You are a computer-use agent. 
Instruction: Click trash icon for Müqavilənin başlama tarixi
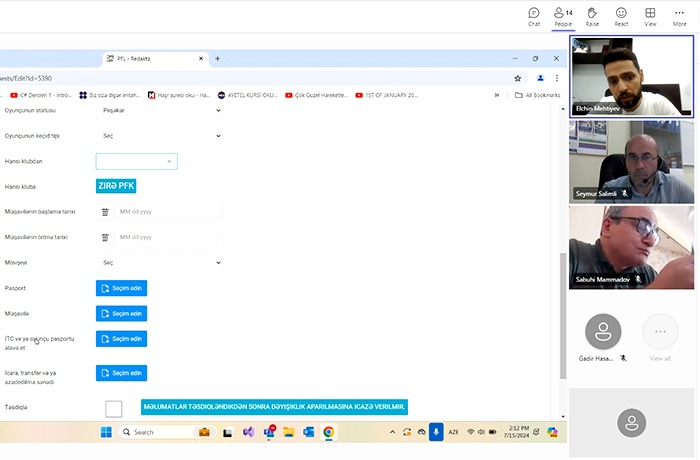(105, 211)
